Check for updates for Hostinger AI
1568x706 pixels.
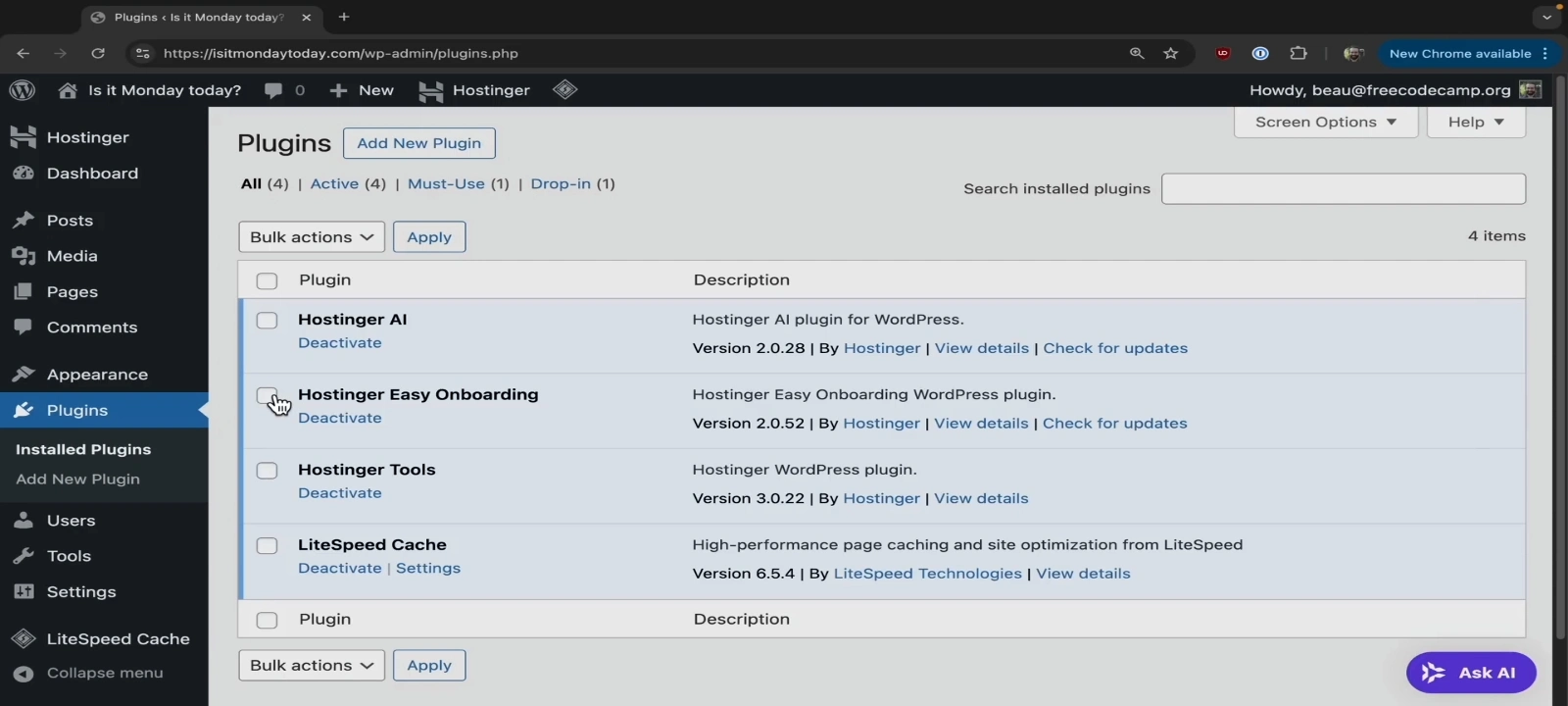(x=1115, y=349)
